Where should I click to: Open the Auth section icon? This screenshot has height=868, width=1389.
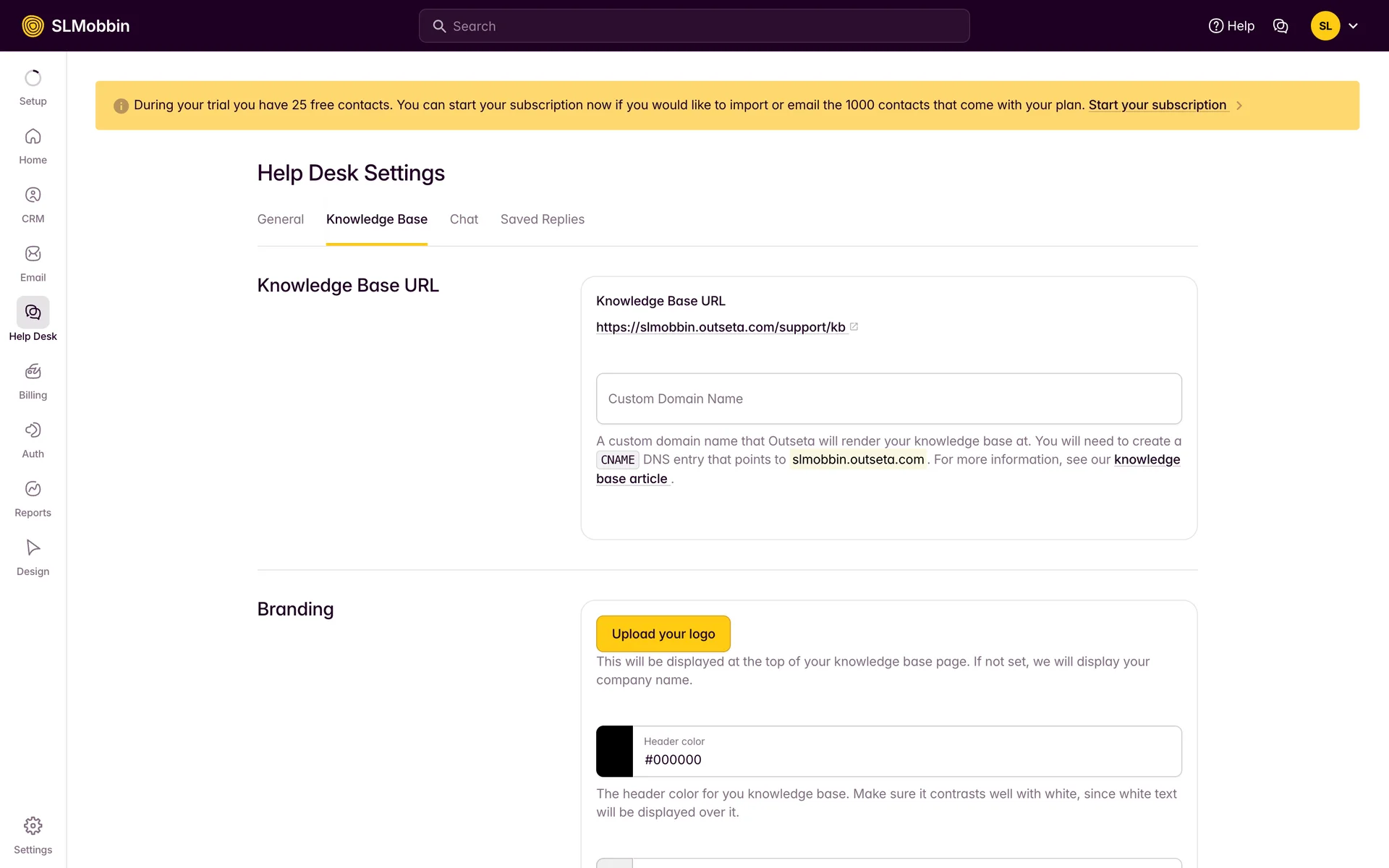click(33, 430)
